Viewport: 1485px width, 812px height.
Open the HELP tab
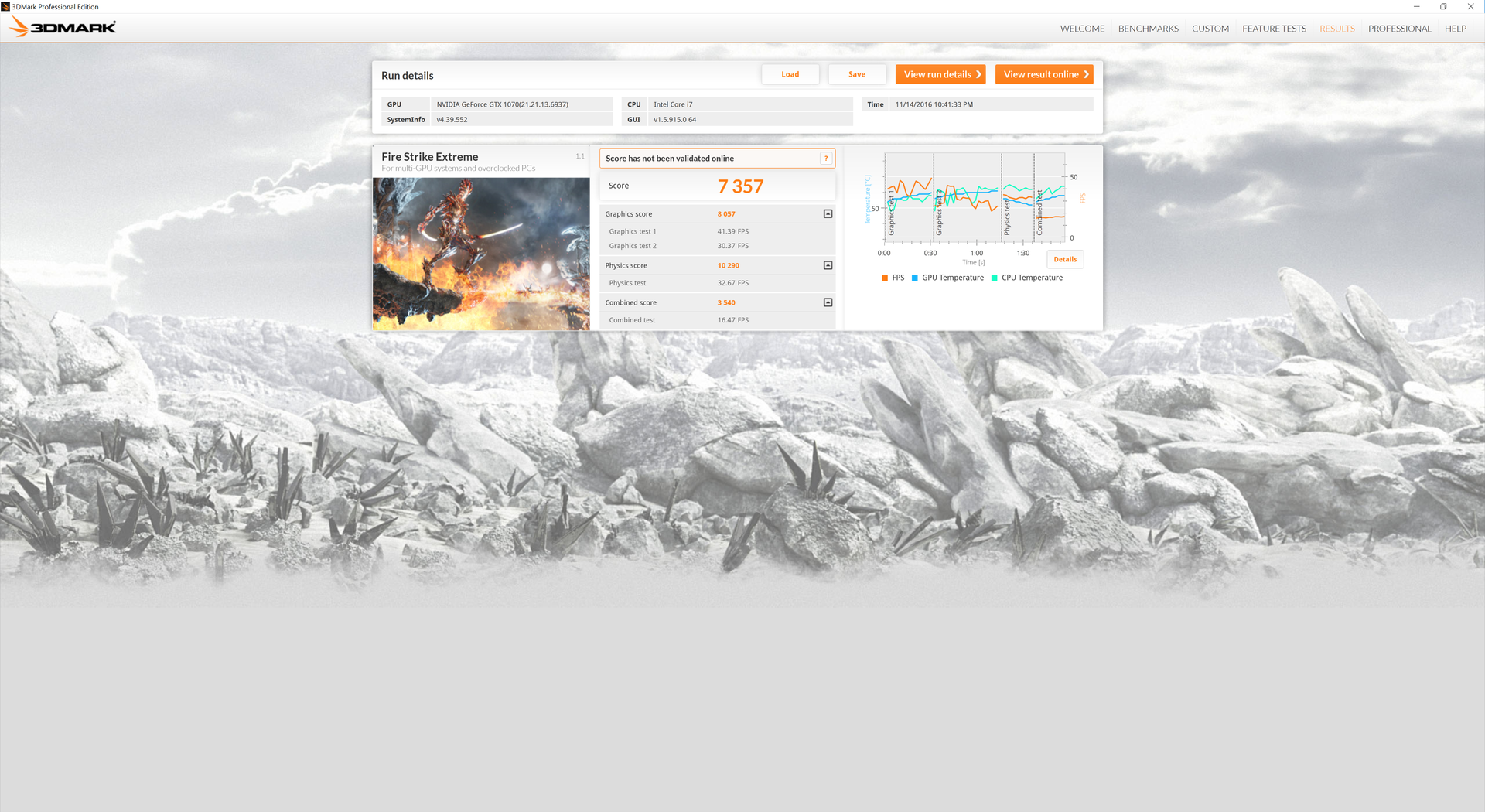click(1455, 29)
